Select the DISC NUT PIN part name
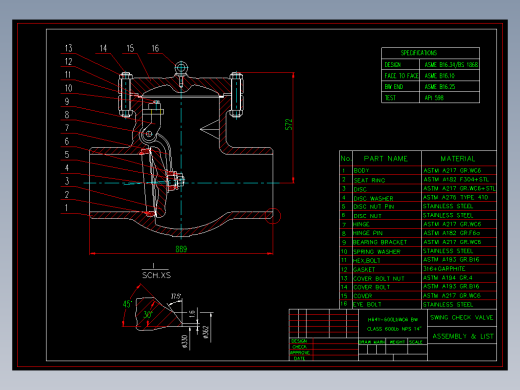The width and height of the screenshot is (520, 390). (x=374, y=207)
